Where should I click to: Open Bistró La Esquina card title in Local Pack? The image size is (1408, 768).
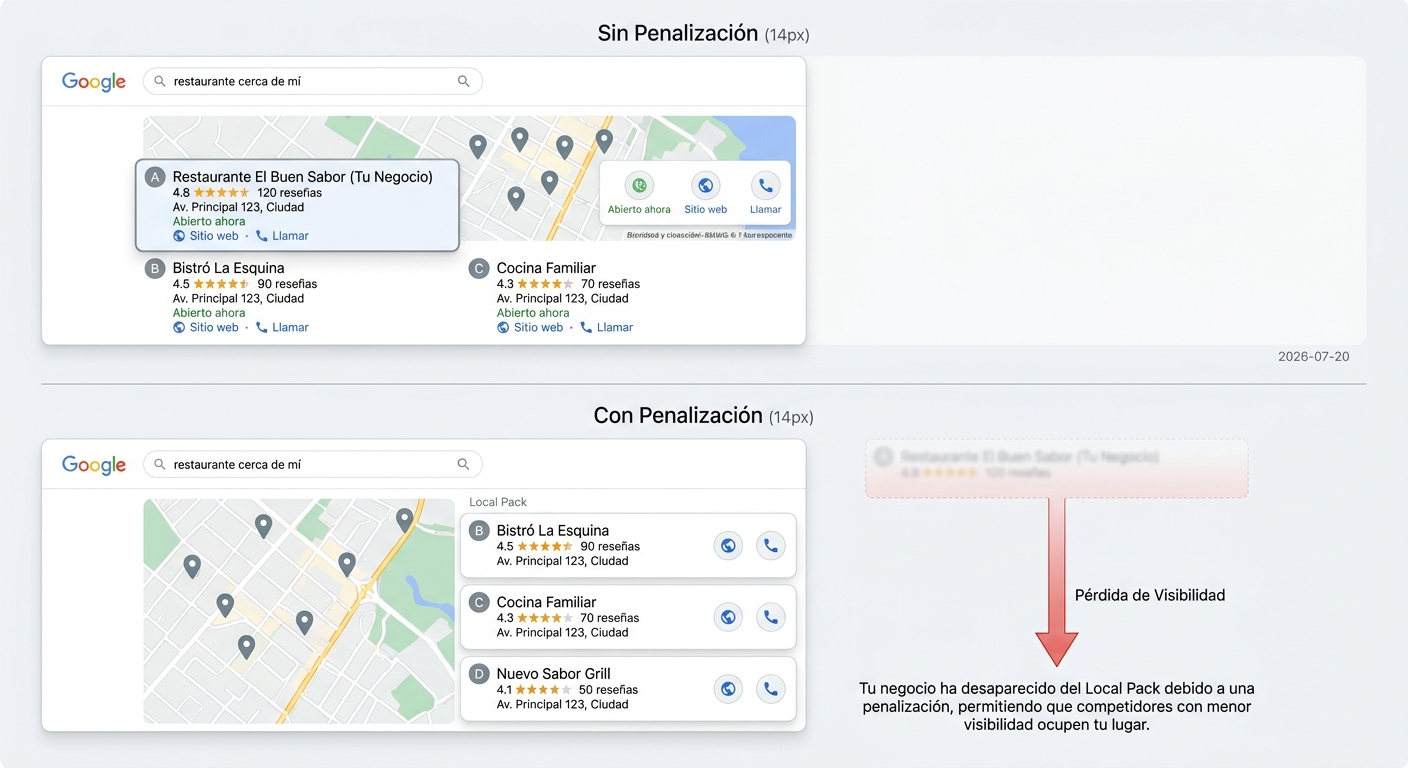pyautogui.click(x=552, y=531)
